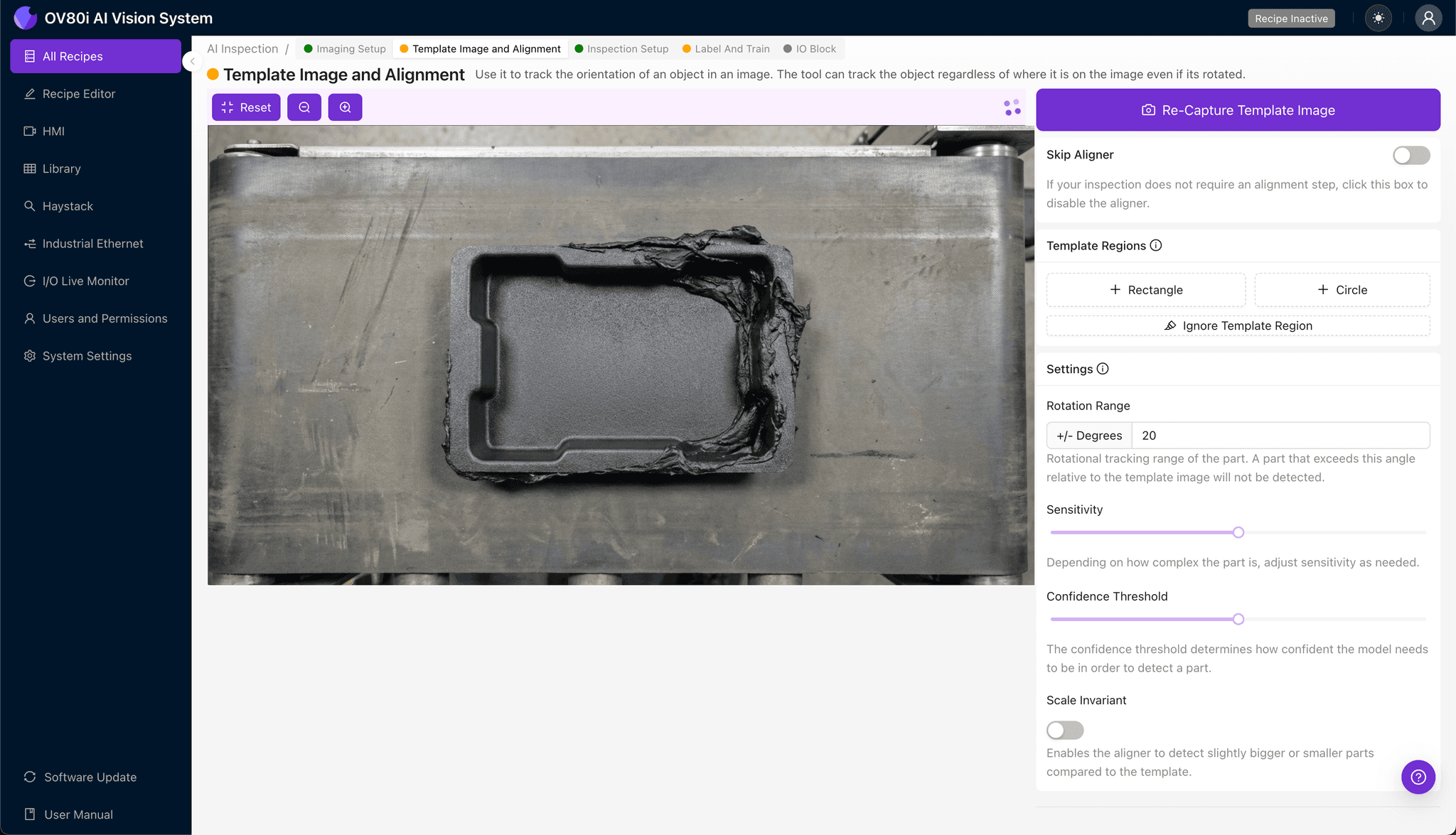Viewport: 1456px width, 835px height.
Task: Turn on the Scale Invariant toggle
Action: (1064, 730)
